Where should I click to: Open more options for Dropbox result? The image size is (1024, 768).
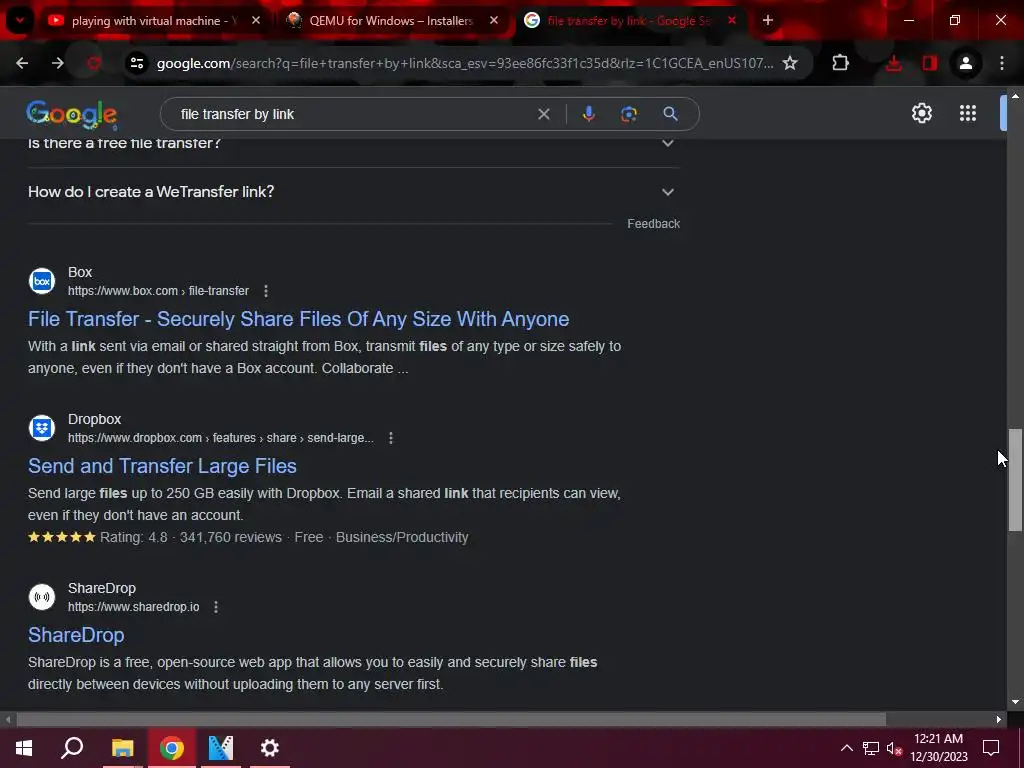391,438
